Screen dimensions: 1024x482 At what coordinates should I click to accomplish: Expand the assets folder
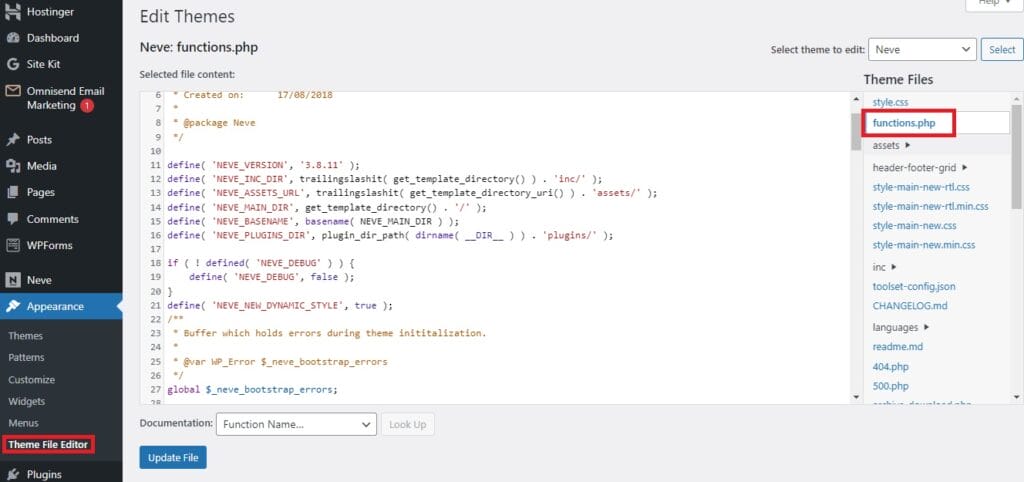(x=891, y=145)
